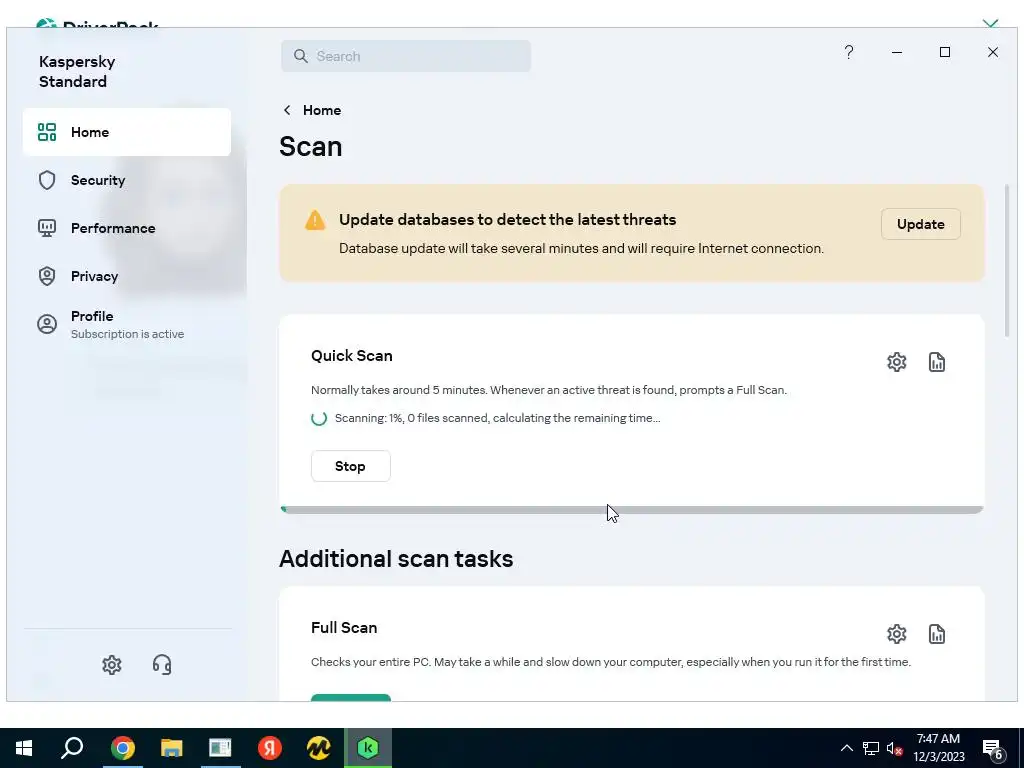
Task: Open Chrome from the taskbar
Action: (122, 748)
